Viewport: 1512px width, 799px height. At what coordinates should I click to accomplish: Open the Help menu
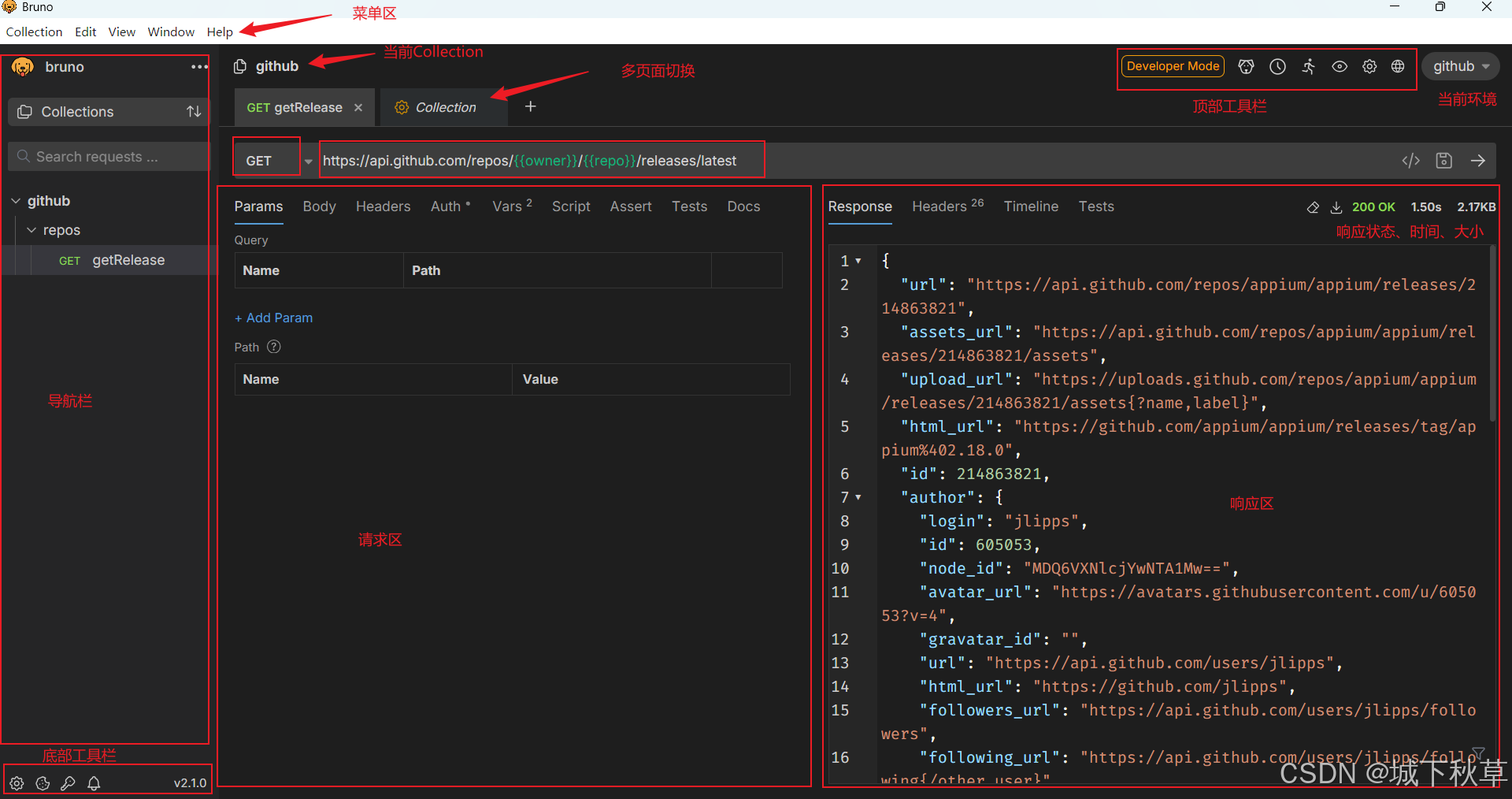(x=220, y=32)
